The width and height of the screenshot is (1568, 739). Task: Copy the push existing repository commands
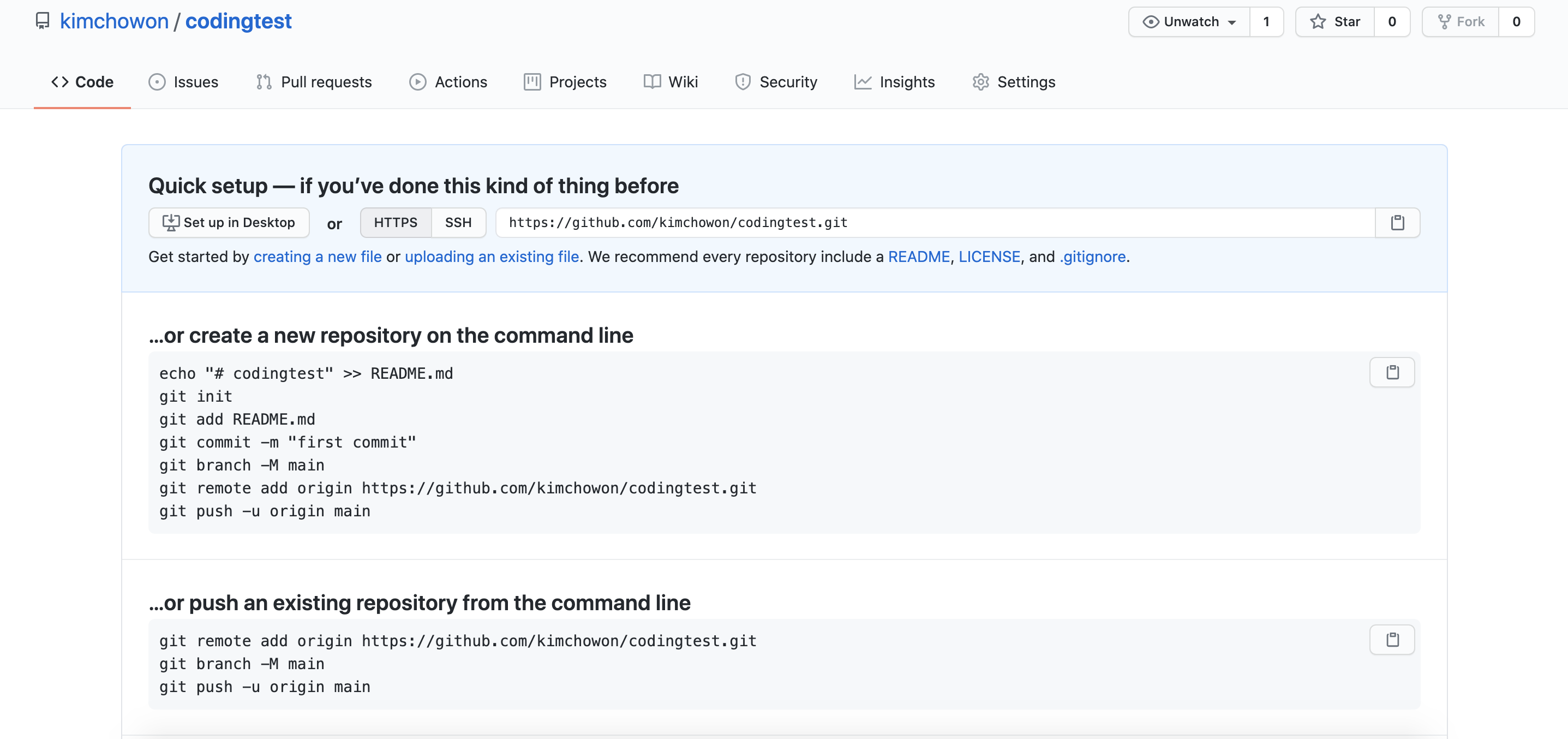click(x=1391, y=639)
